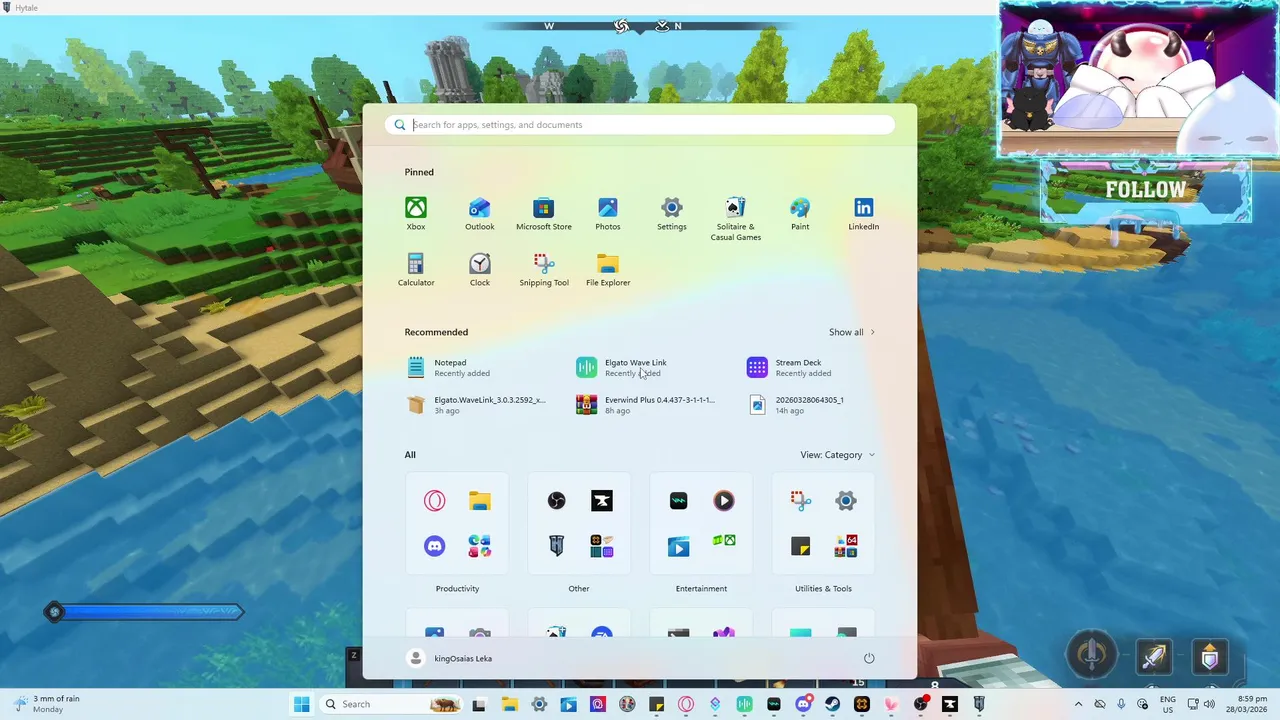
Task: Expand Show all recommended items
Action: point(852,332)
